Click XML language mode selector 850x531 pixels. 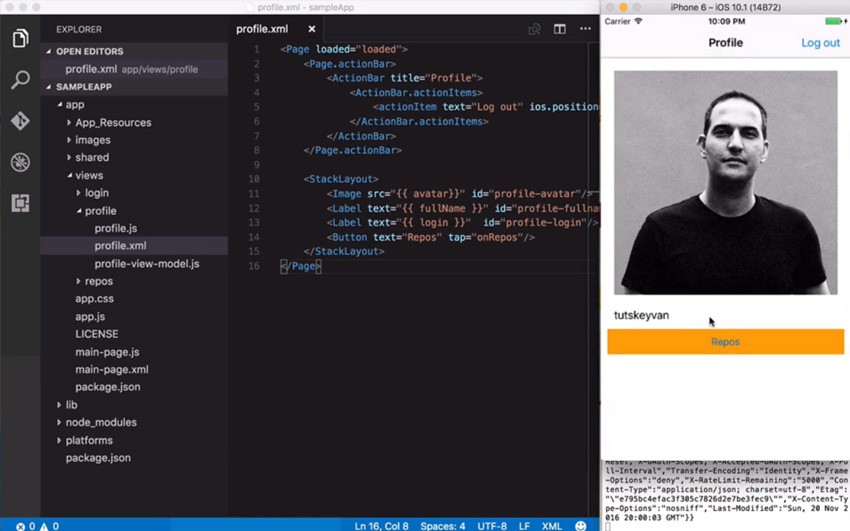click(x=552, y=526)
